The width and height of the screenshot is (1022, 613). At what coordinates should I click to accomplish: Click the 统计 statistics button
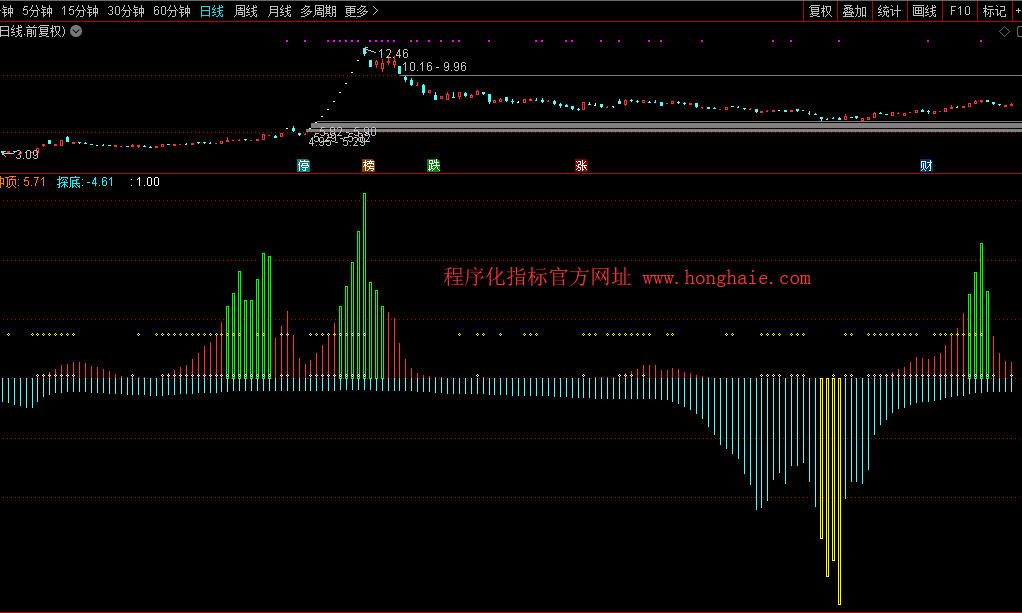889,11
